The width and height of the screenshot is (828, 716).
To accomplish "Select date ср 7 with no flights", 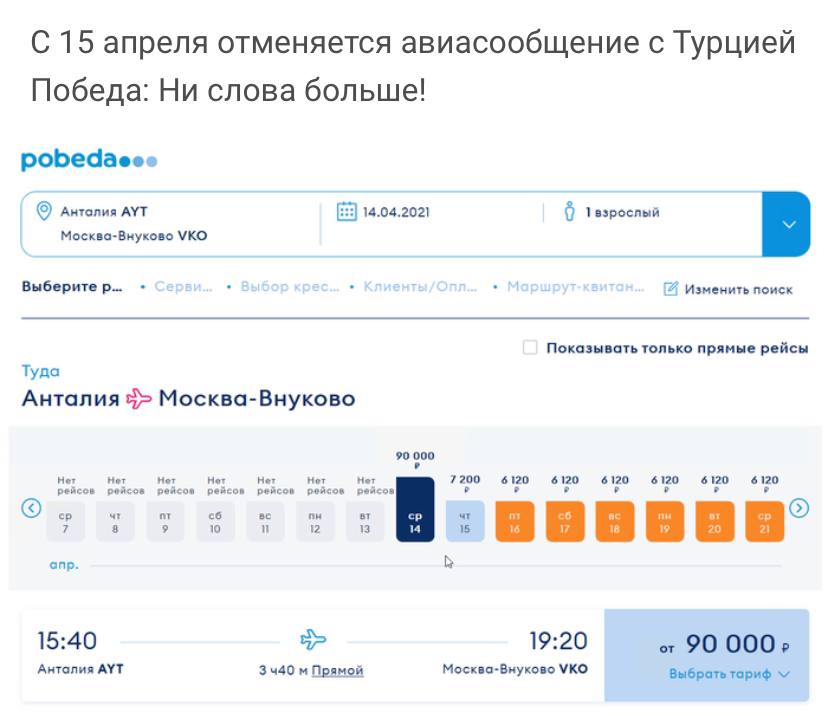I will click(x=65, y=521).
